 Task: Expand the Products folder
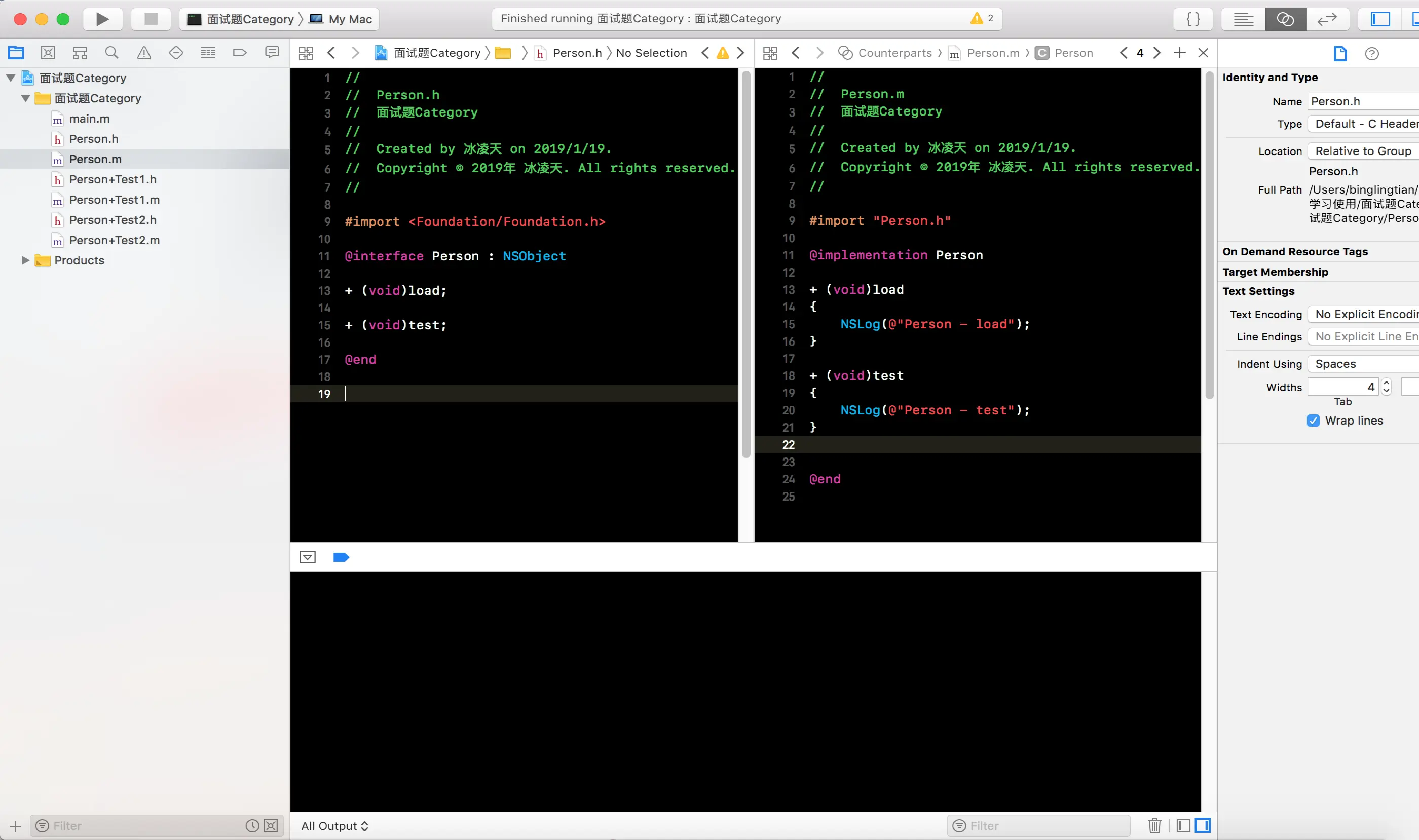[25, 260]
